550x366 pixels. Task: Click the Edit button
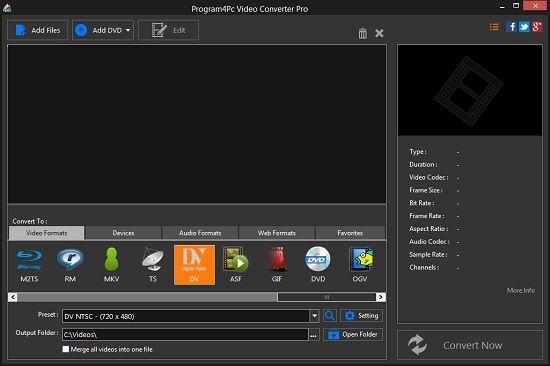(x=168, y=30)
